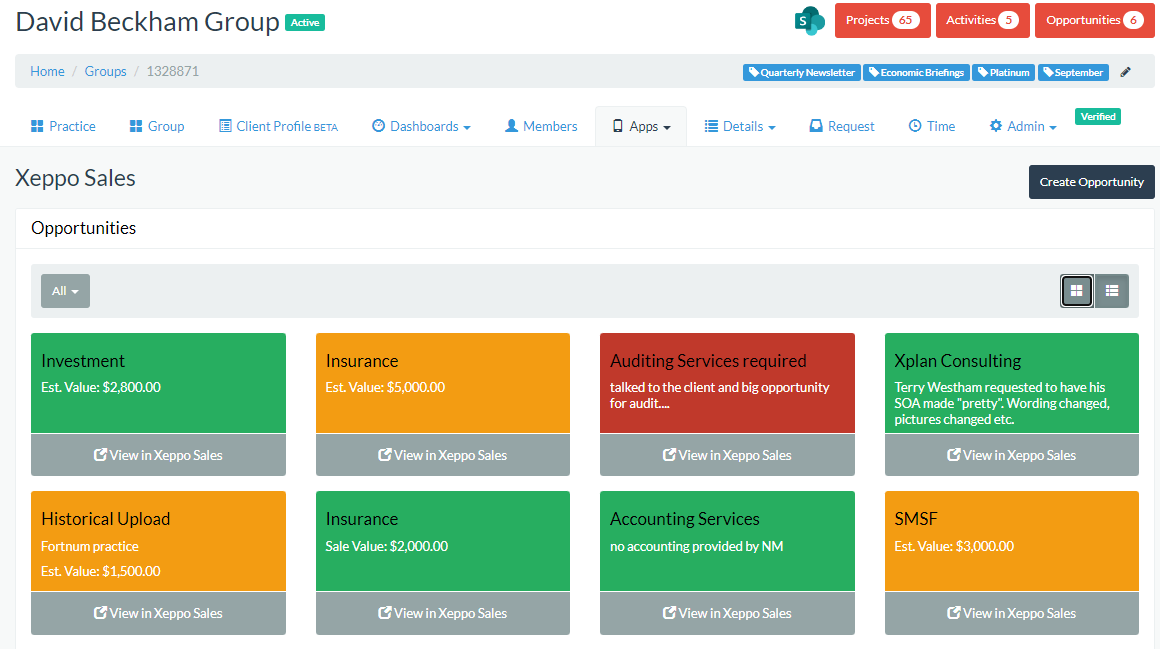View Historical Upload opportunity in Xeppo Sales
The height and width of the screenshot is (649, 1160).
[158, 613]
